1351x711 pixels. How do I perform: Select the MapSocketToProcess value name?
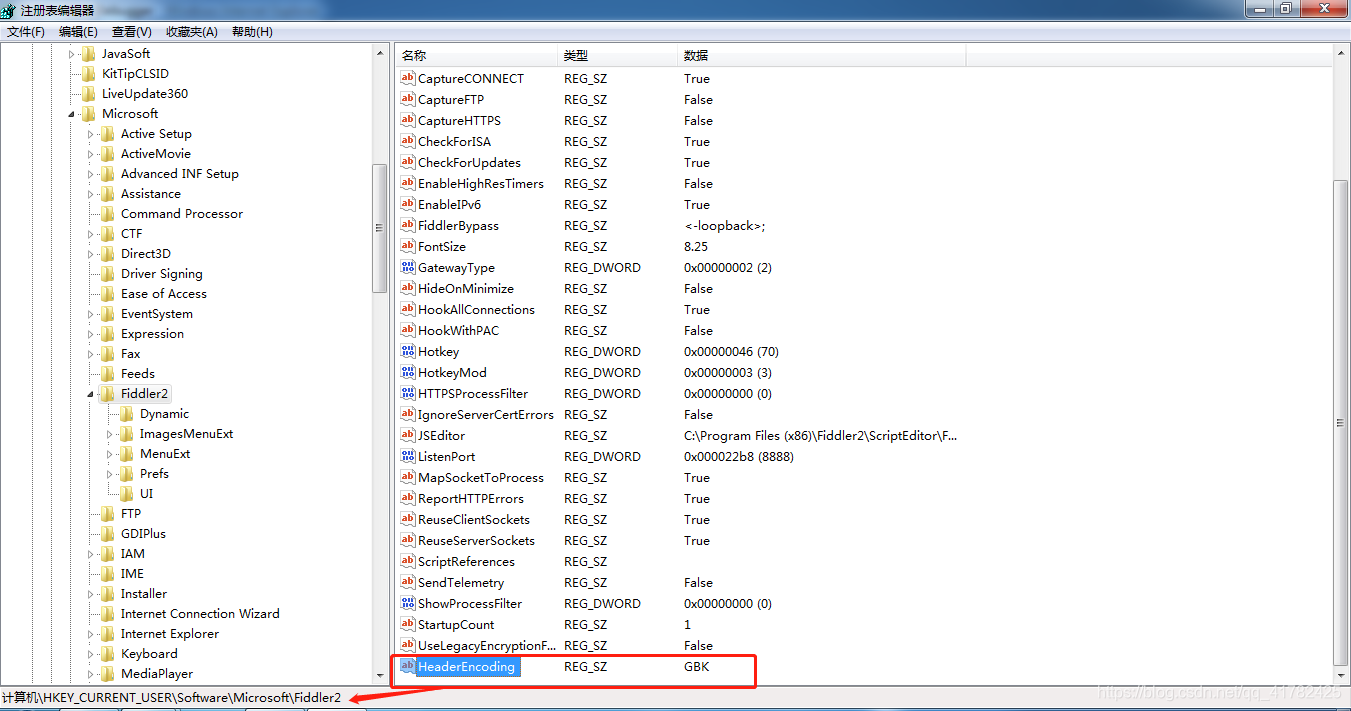tap(481, 477)
